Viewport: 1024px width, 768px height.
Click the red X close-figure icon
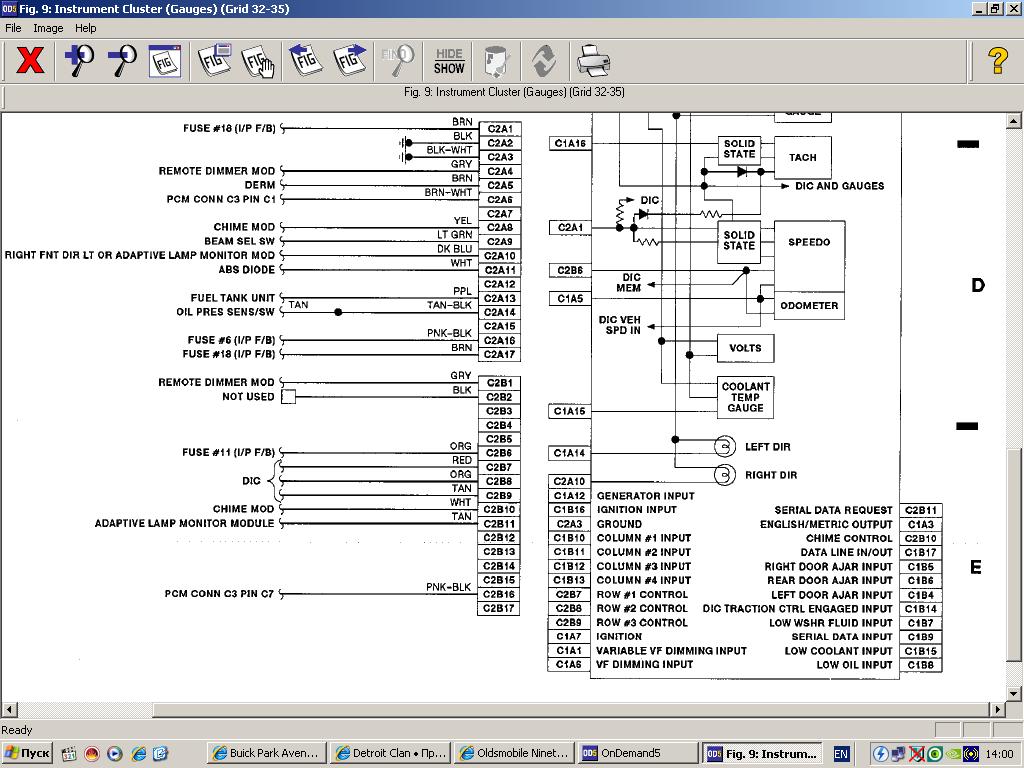[x=30, y=61]
